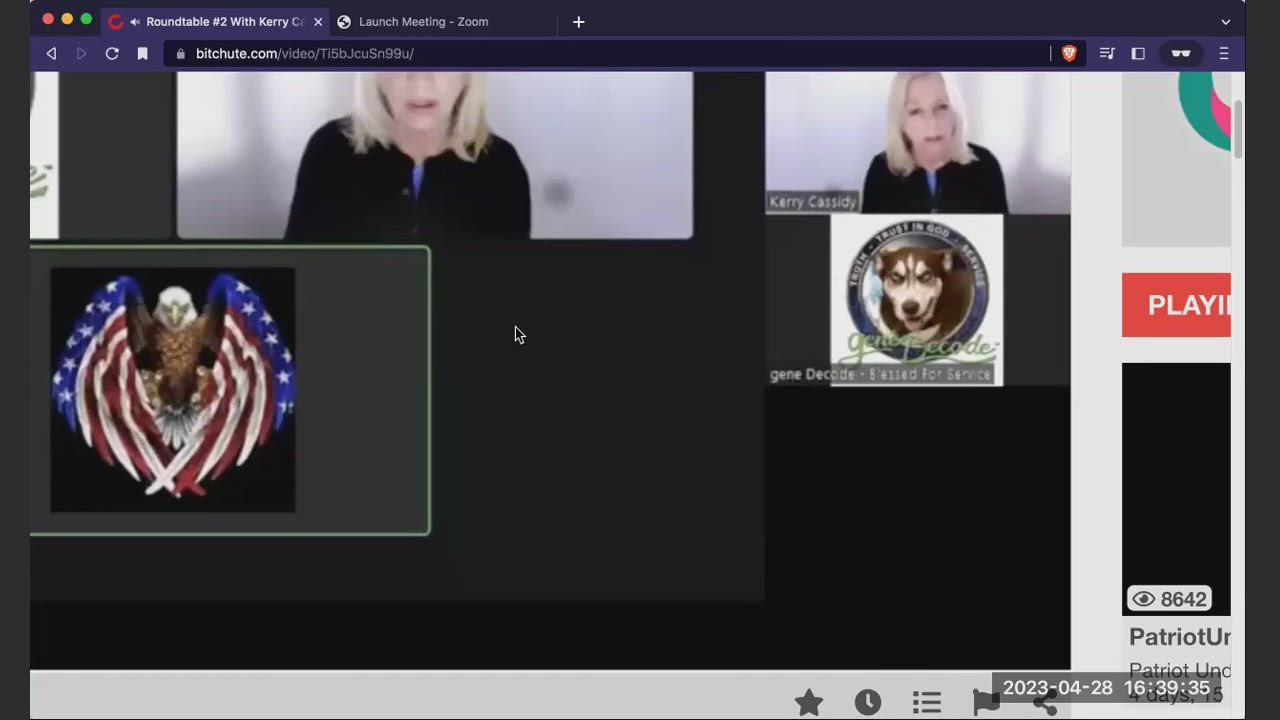Click the clock watch-later icon

[867, 703]
